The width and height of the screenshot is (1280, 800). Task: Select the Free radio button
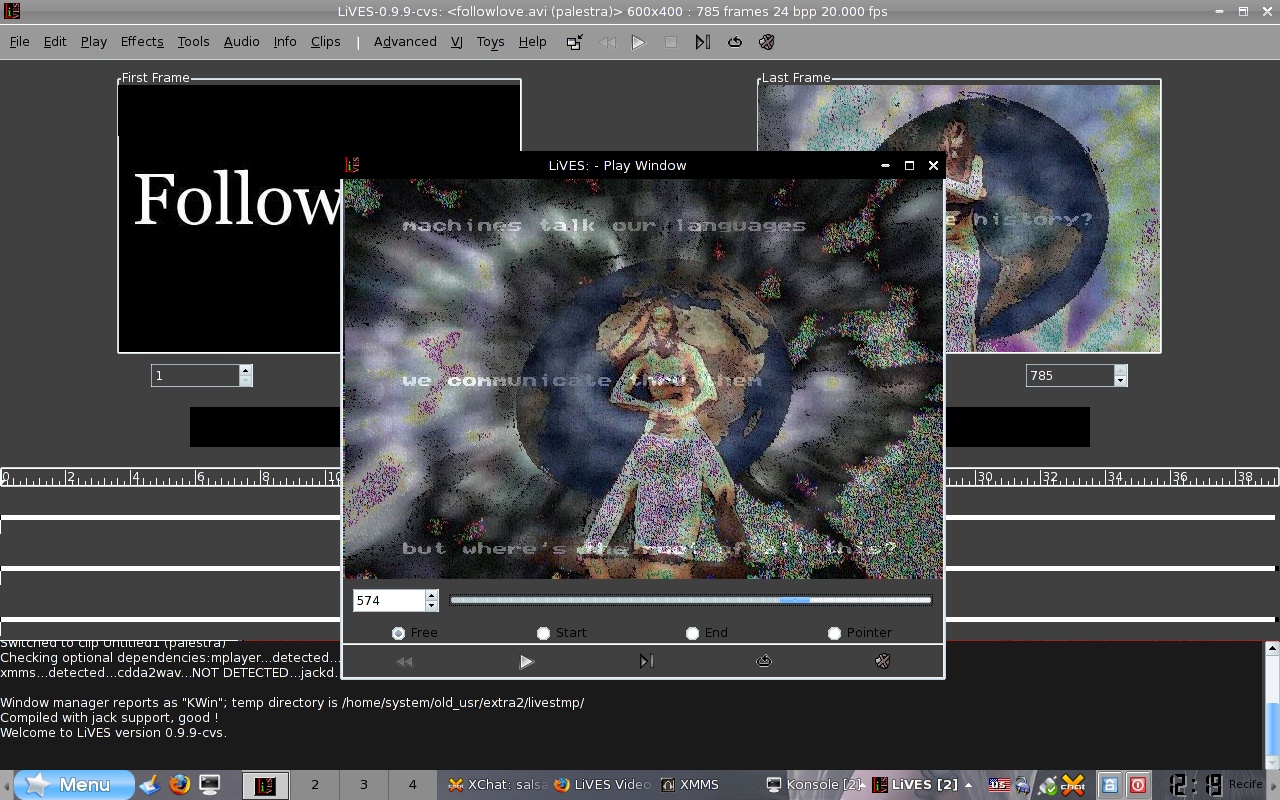coord(399,633)
